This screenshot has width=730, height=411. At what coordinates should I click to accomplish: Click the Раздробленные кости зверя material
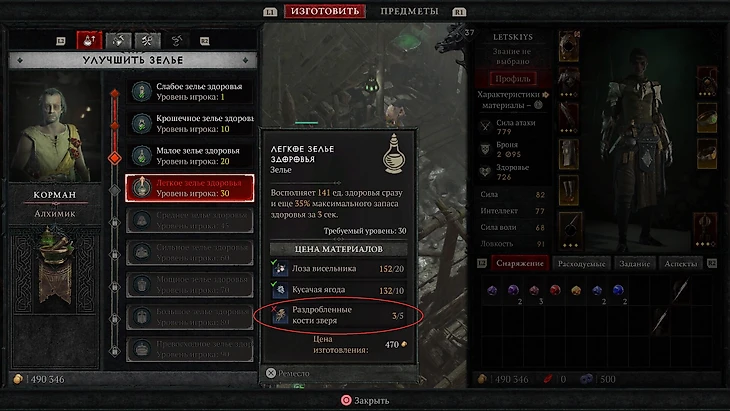[338, 315]
